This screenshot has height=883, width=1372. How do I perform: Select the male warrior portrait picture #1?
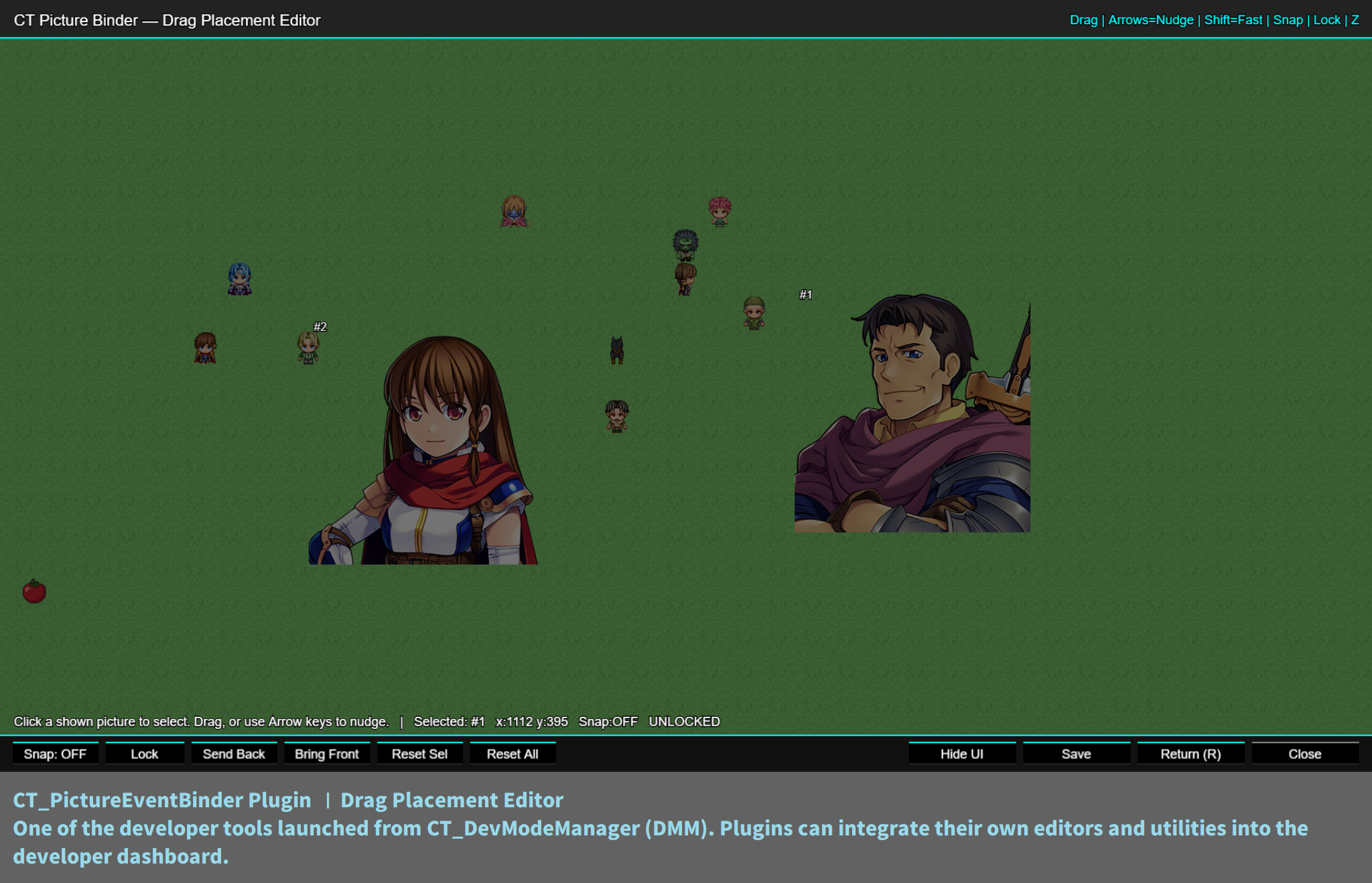click(x=912, y=413)
